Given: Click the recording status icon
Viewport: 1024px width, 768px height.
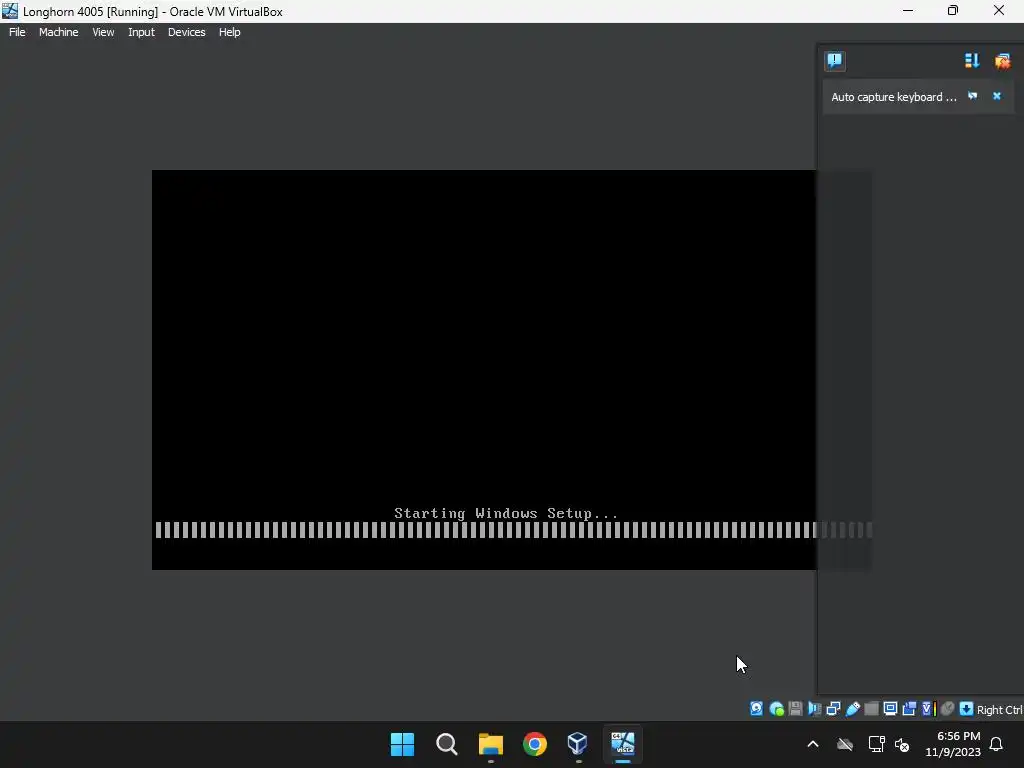Looking at the screenshot, I should tap(909, 709).
